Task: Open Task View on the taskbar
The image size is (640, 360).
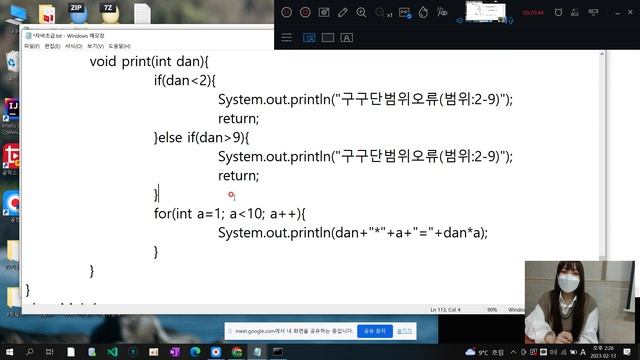Action: coord(50,351)
